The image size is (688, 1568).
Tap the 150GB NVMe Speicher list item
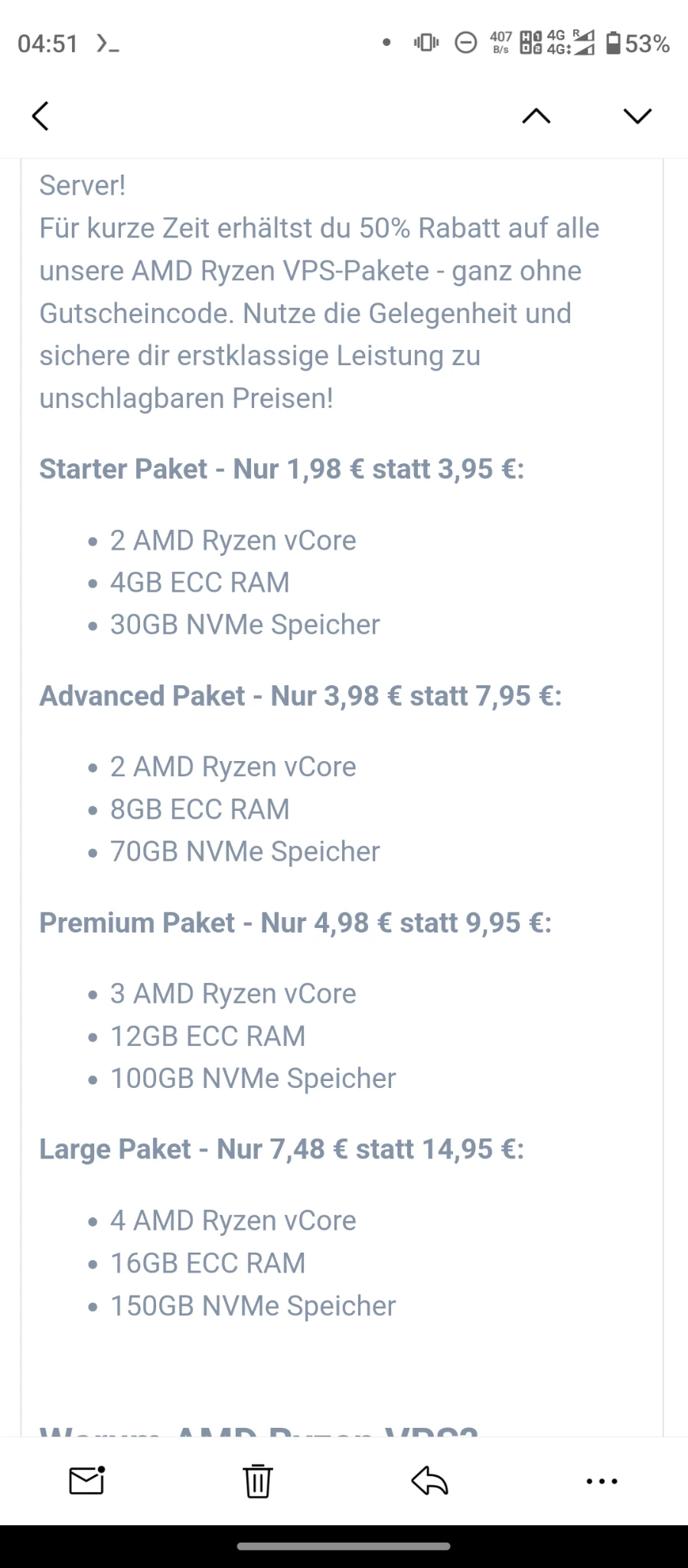253,1306
